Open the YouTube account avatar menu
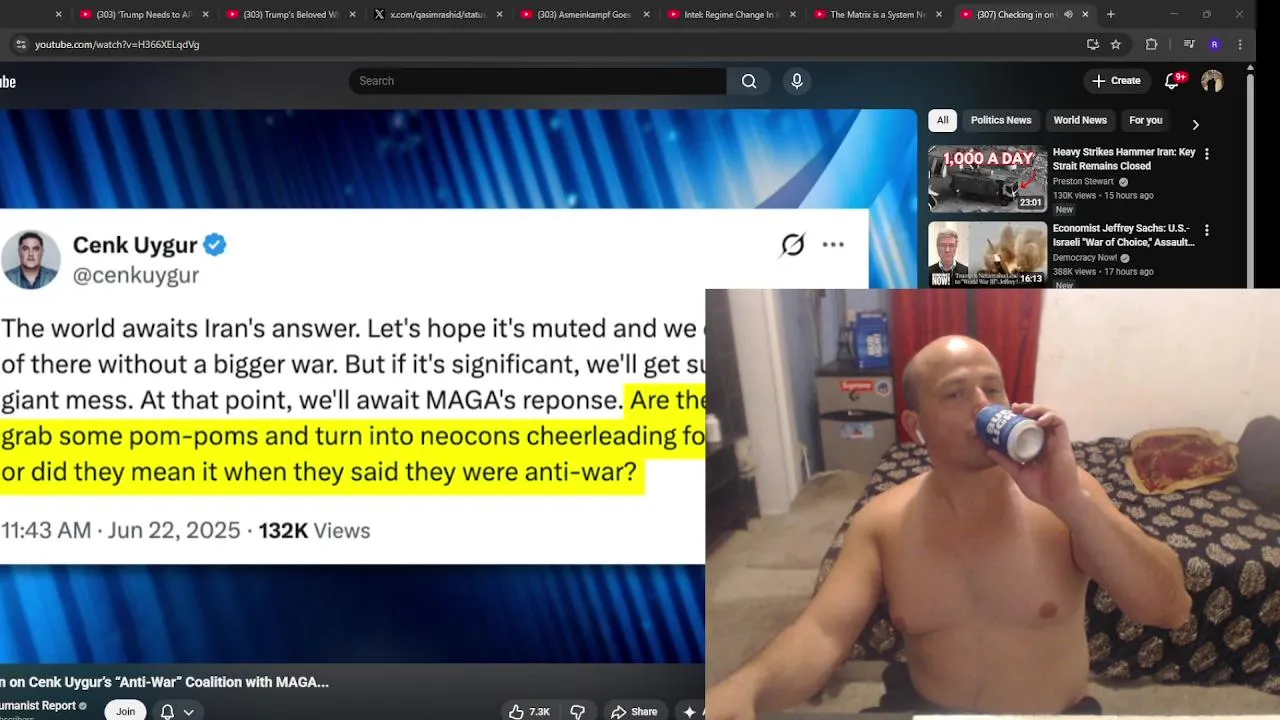1280x720 pixels. (x=1212, y=81)
